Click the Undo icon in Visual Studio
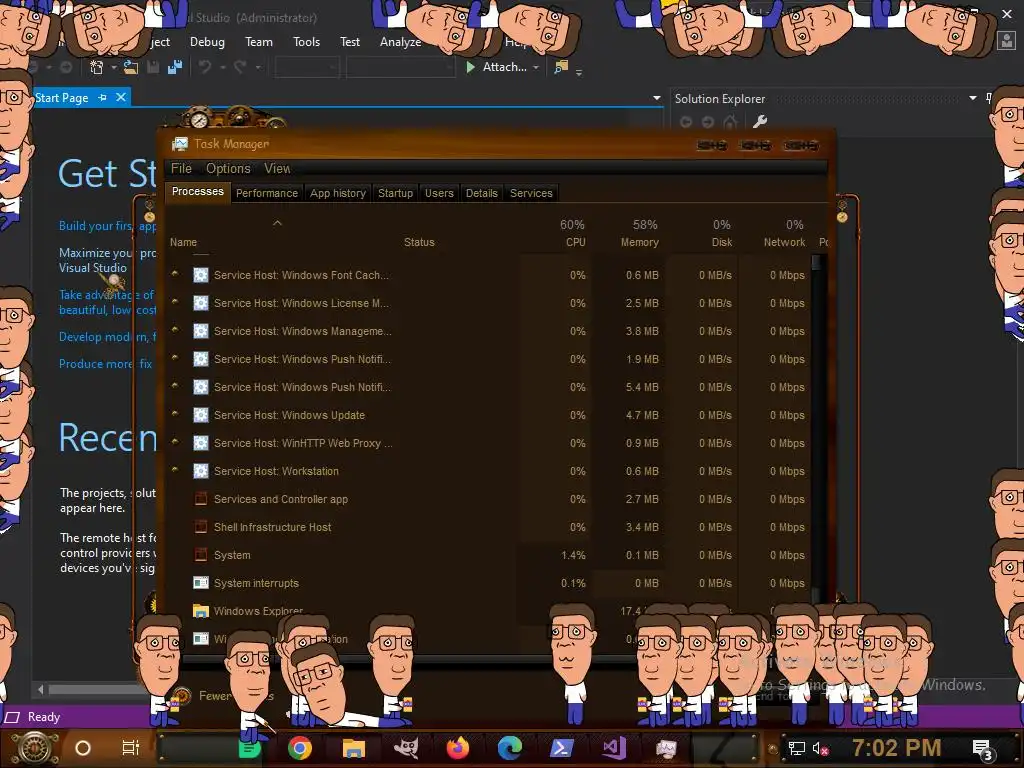The image size is (1024, 768). 204,67
